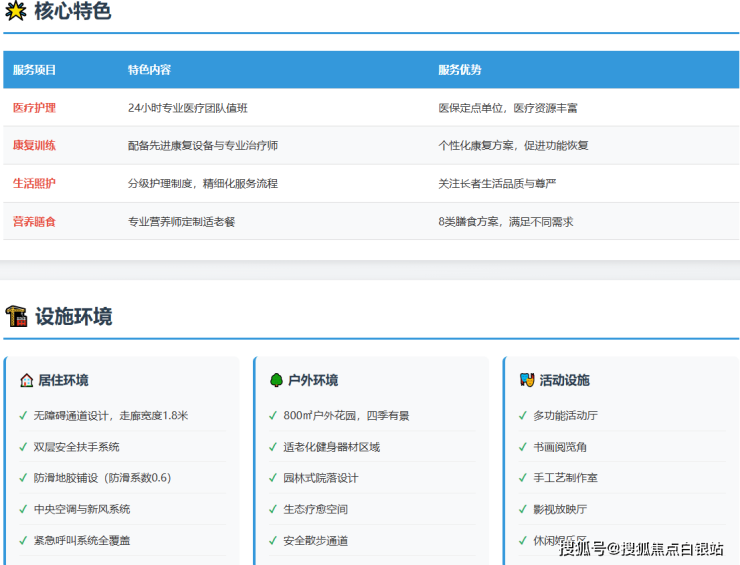Click the house icon next to 居住环境
Screen dimensions: 740x565
[x=26, y=380]
